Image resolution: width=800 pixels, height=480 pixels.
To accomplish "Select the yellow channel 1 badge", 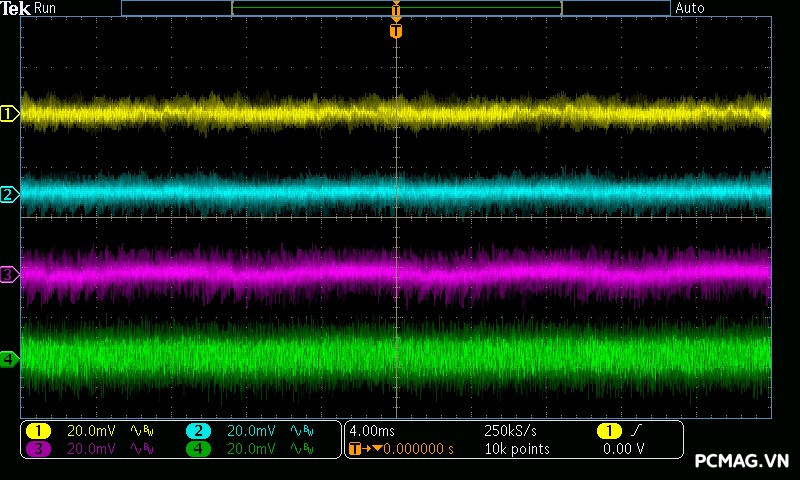I will 38,431.
